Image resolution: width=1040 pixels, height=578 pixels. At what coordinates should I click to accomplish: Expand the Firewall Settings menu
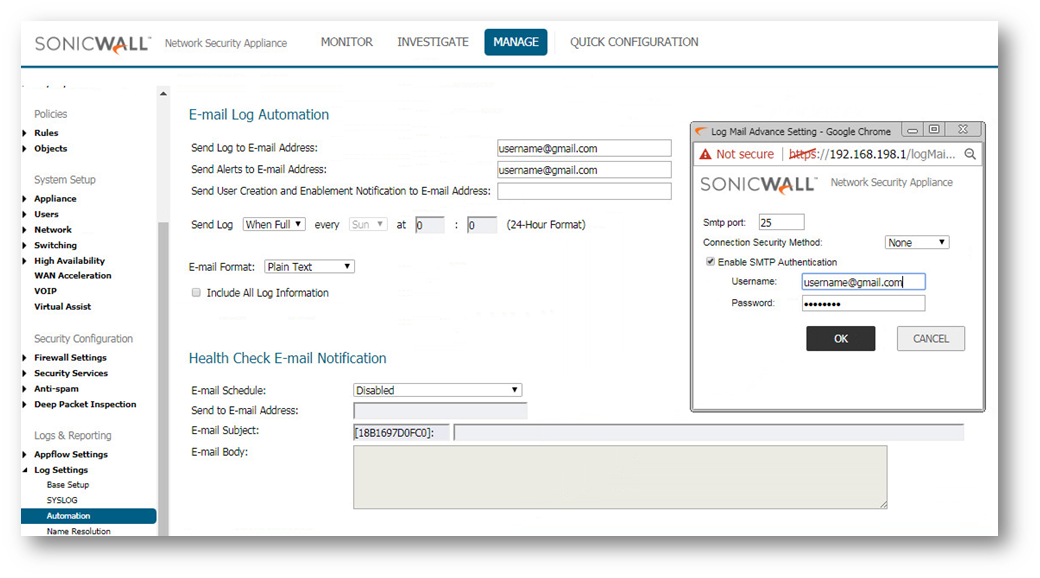point(70,358)
